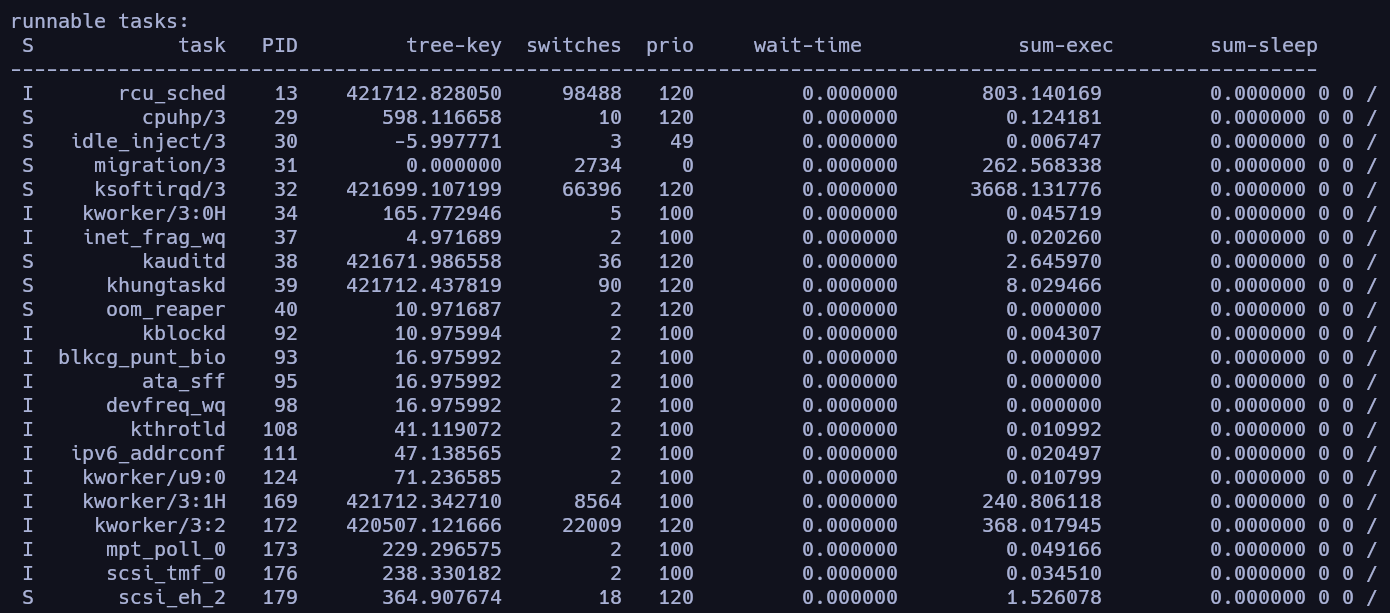1390x613 pixels.
Task: Select the mpt_poll_0 task name
Action: (x=166, y=549)
